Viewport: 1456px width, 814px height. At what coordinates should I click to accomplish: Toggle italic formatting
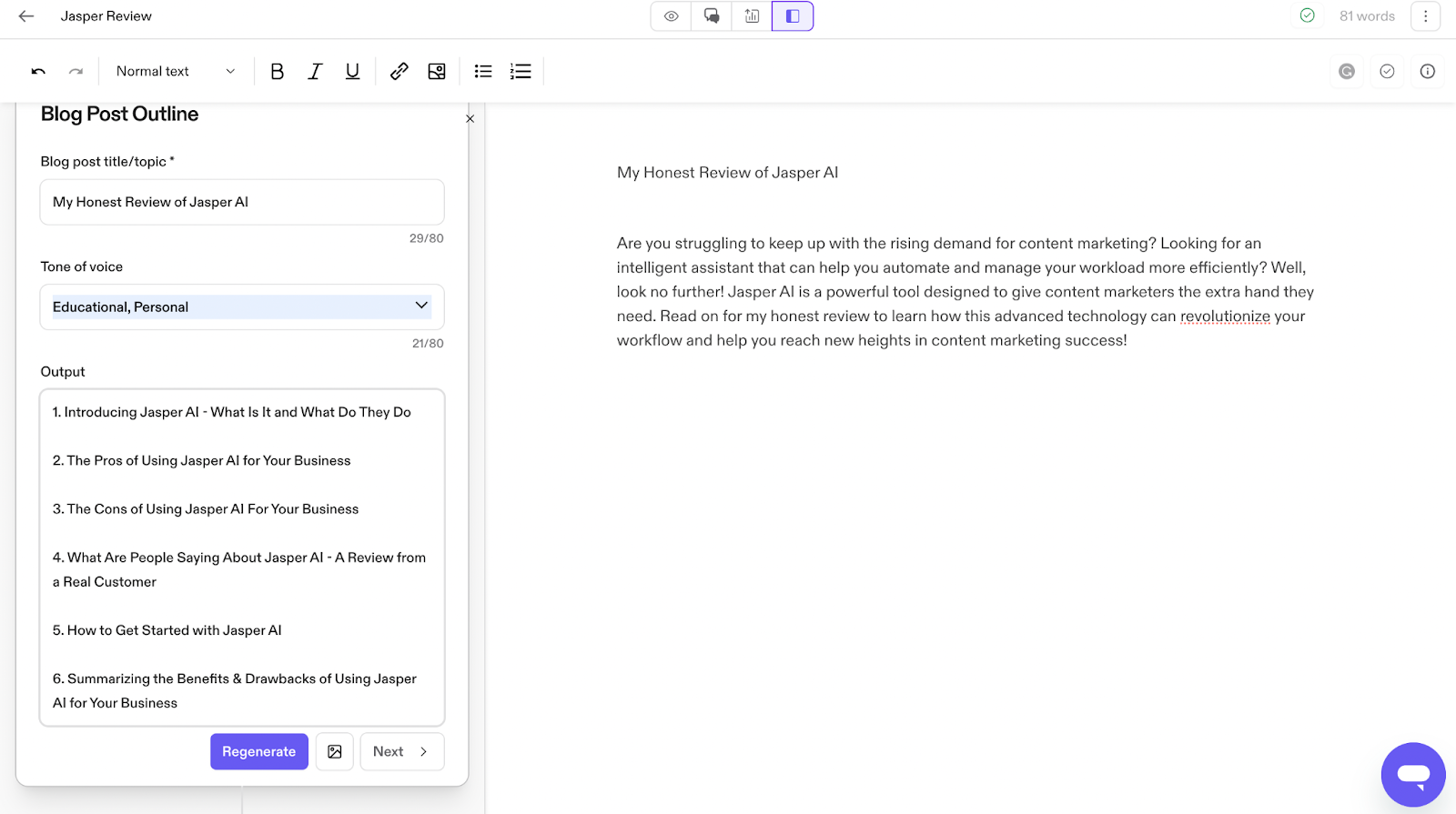[x=315, y=71]
